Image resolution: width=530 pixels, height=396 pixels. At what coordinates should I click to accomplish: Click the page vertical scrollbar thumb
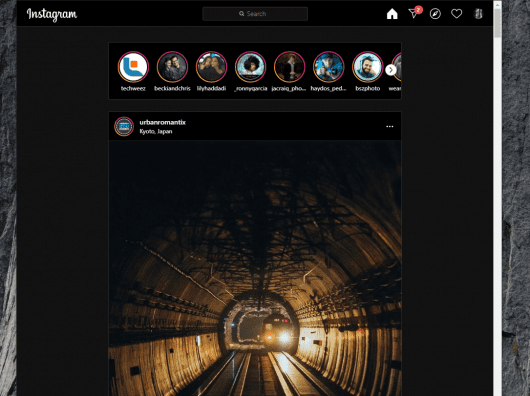coord(497,23)
